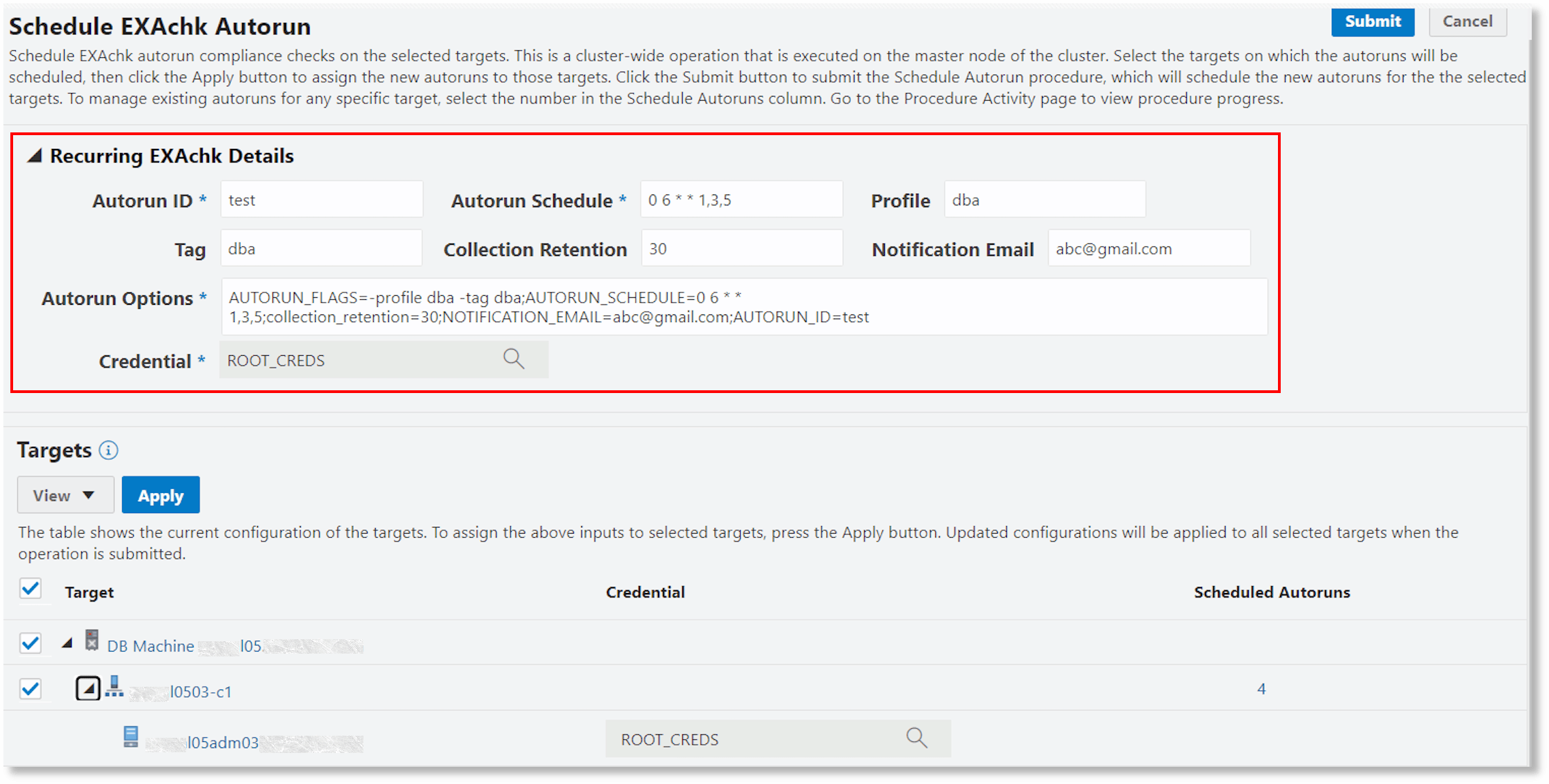Click the cluster network icon beside l0503-c1
This screenshot has height=784, width=1549.
pyautogui.click(x=114, y=687)
